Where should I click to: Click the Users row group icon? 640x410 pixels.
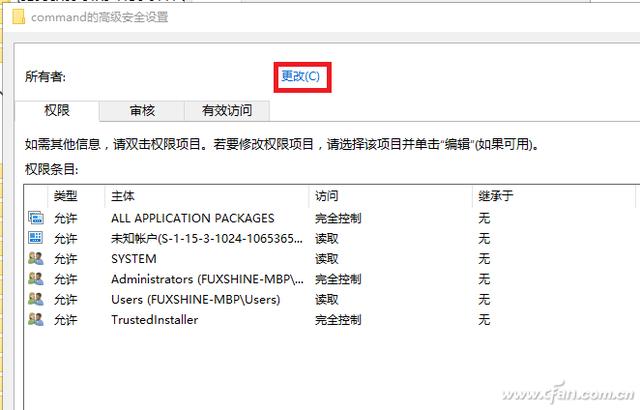[36, 299]
